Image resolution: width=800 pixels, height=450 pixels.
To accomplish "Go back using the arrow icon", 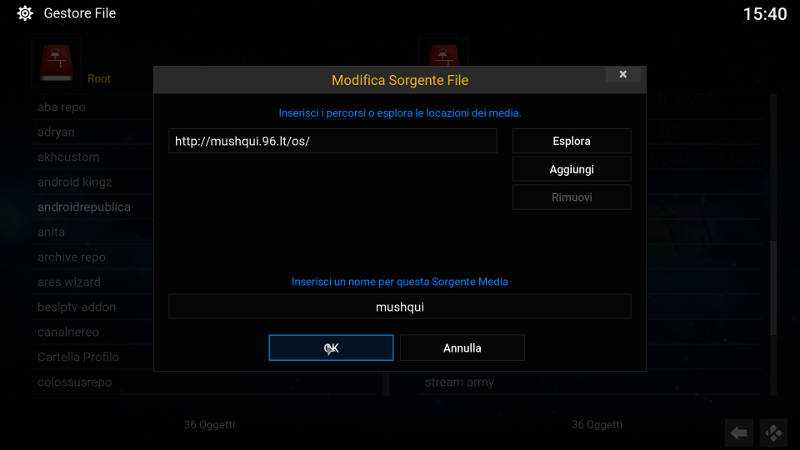I will click(739, 433).
